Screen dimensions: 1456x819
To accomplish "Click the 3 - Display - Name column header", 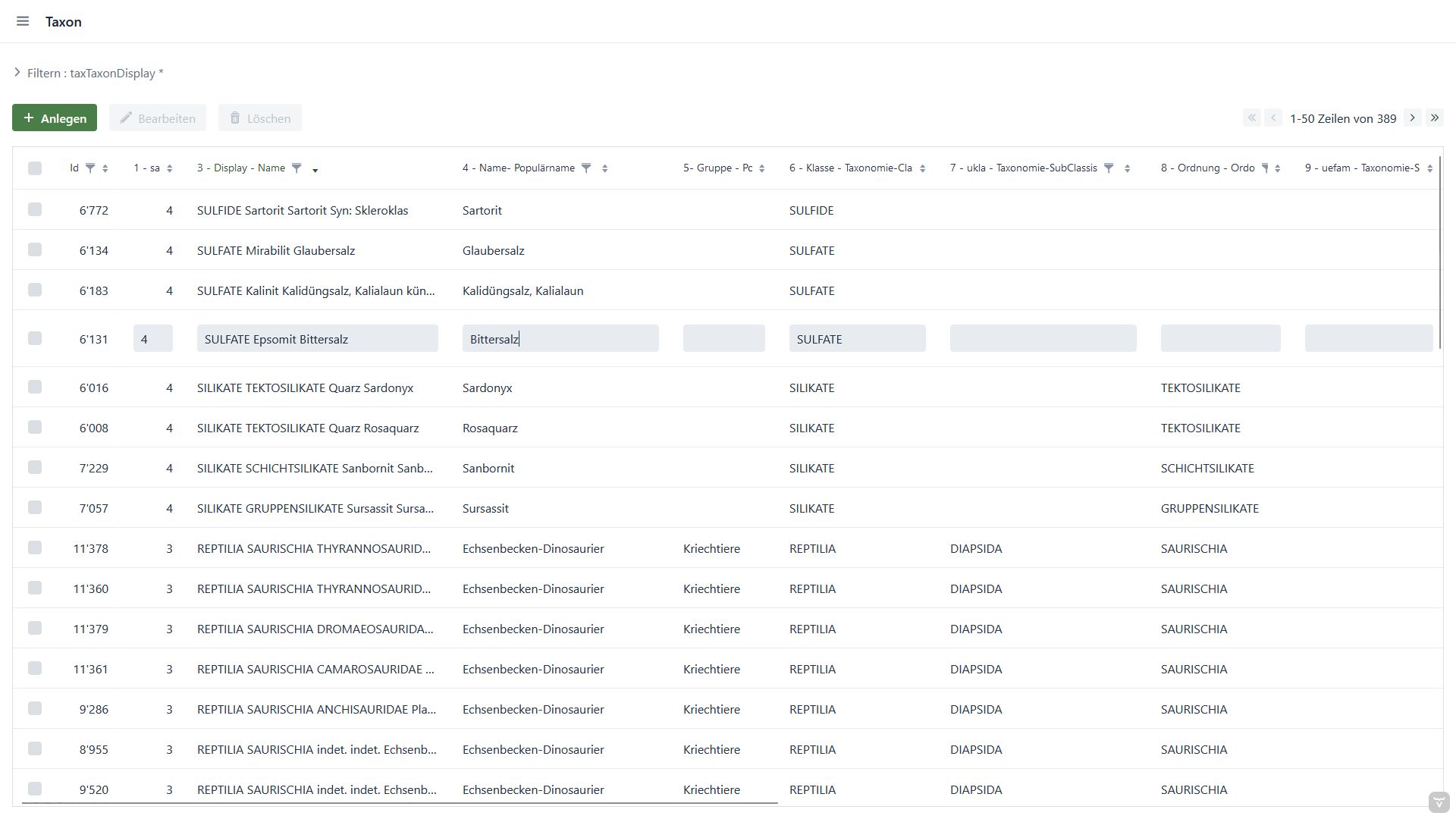I will (x=241, y=168).
